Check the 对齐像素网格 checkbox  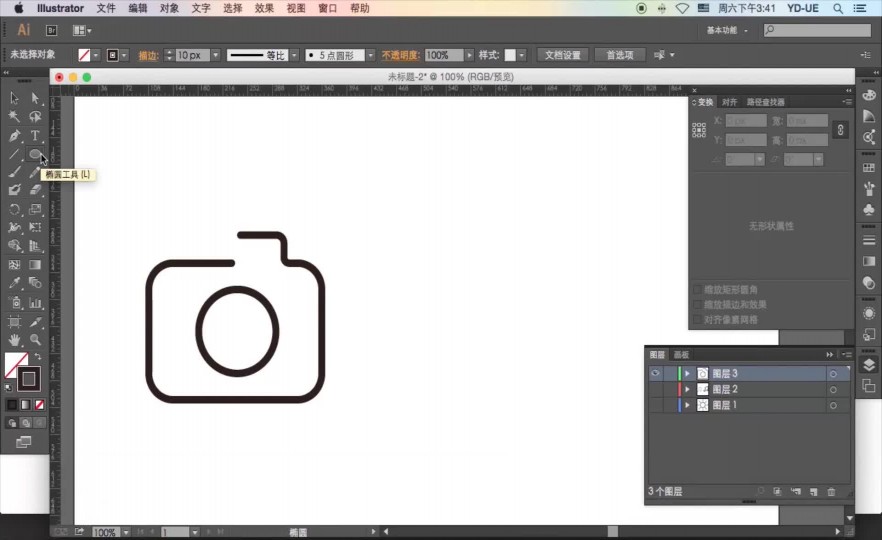[x=697, y=320]
